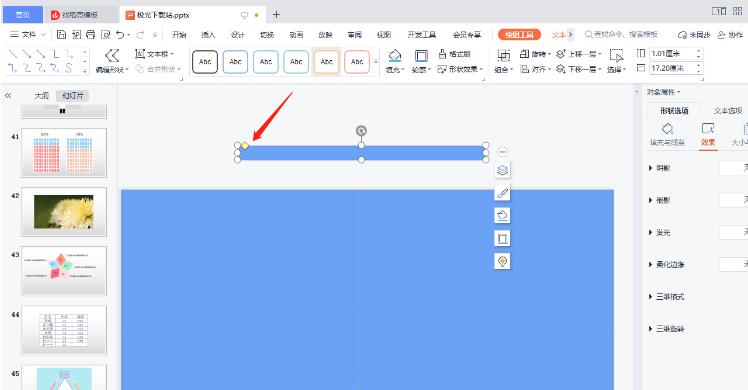Select the elbow L connector shape
Image resolution: width=748 pixels, height=390 pixels.
[55, 54]
